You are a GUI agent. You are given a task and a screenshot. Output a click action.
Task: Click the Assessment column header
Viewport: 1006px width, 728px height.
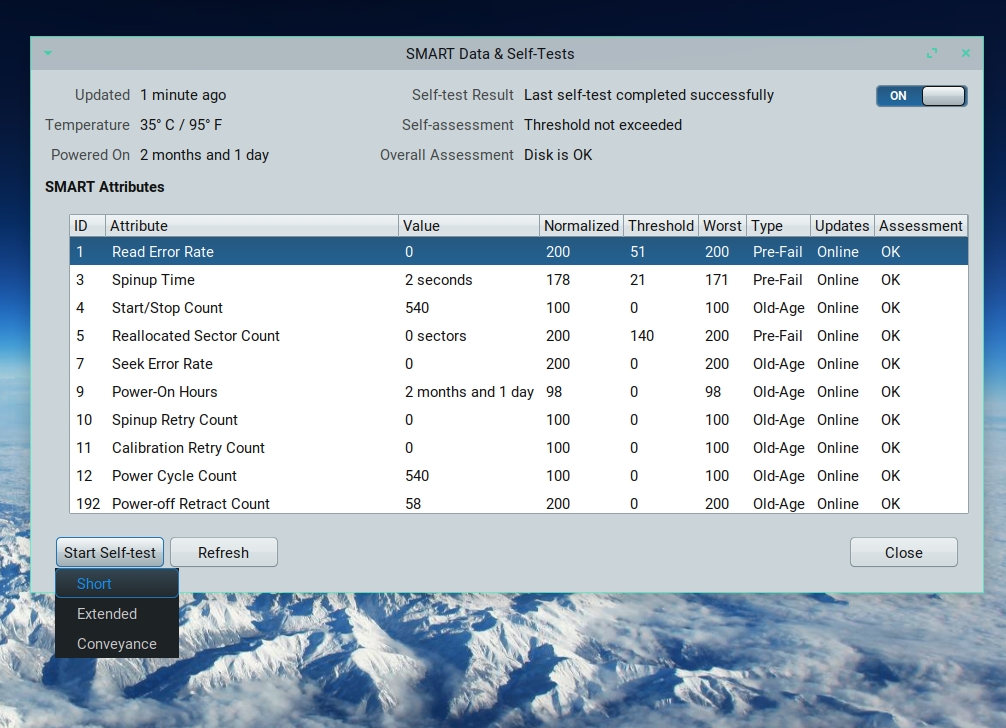(920, 226)
